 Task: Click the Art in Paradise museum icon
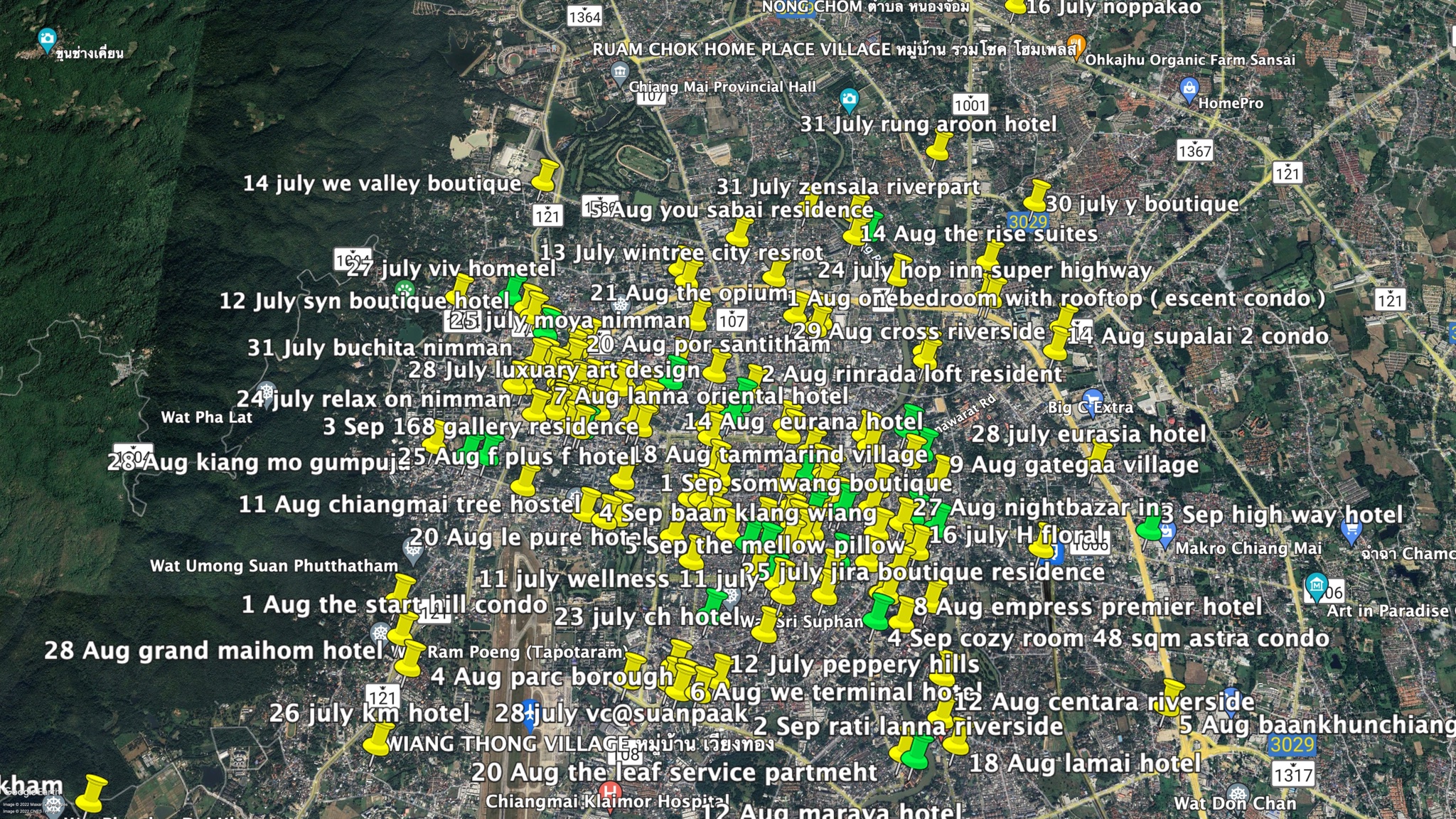coord(1317,587)
